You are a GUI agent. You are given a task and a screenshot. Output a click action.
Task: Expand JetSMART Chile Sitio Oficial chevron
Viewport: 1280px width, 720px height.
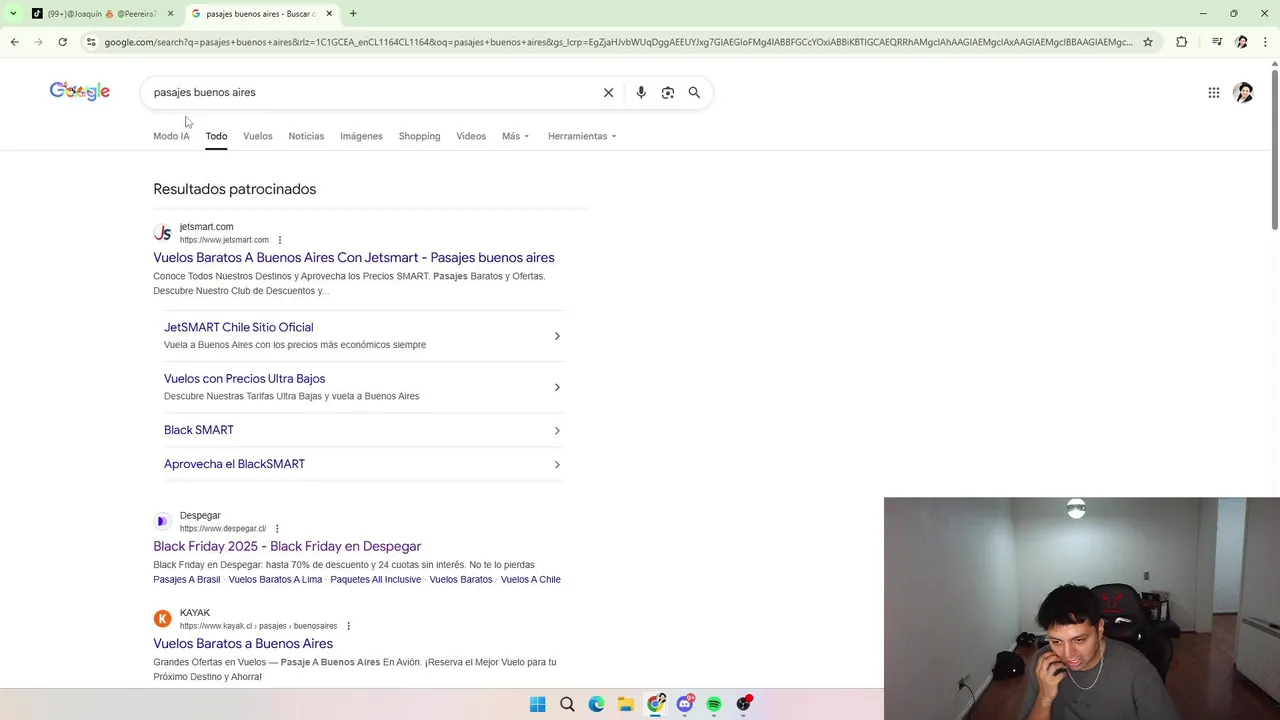point(557,336)
